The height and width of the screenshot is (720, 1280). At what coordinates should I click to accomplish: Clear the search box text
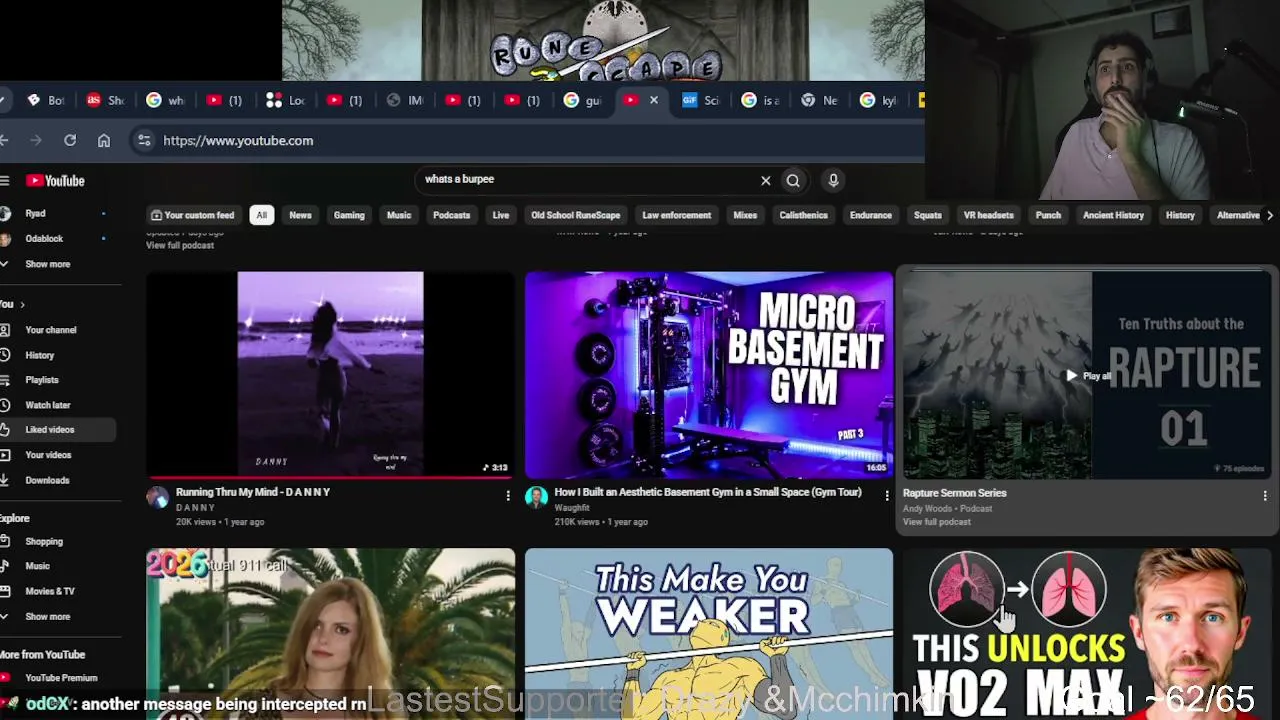[766, 181]
